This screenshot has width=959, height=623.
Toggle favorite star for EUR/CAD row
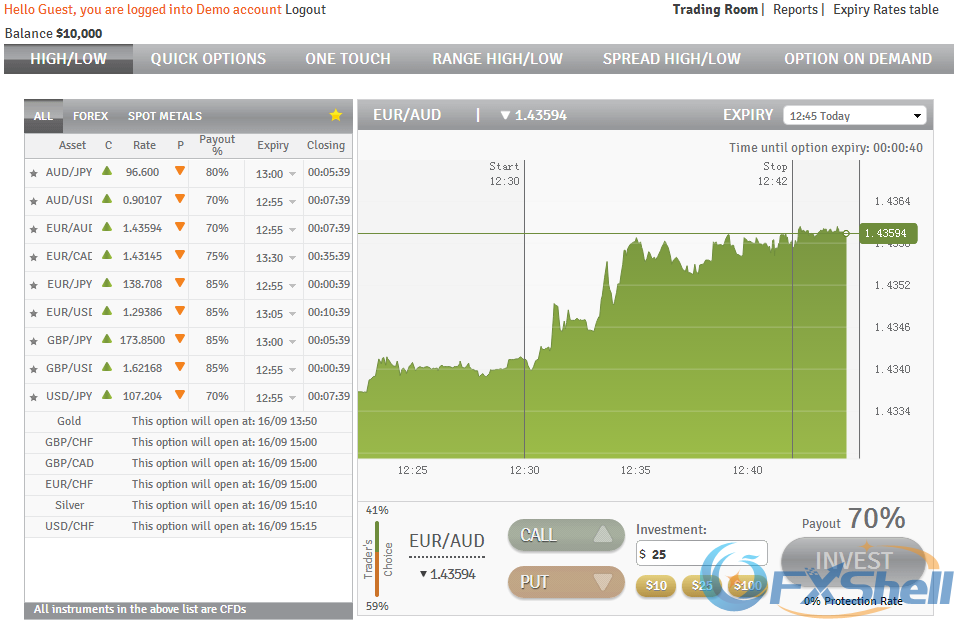click(x=33, y=257)
